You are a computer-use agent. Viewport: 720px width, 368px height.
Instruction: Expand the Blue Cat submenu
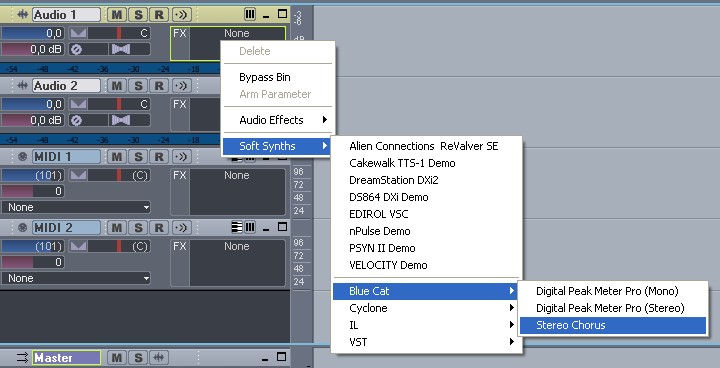point(426,291)
